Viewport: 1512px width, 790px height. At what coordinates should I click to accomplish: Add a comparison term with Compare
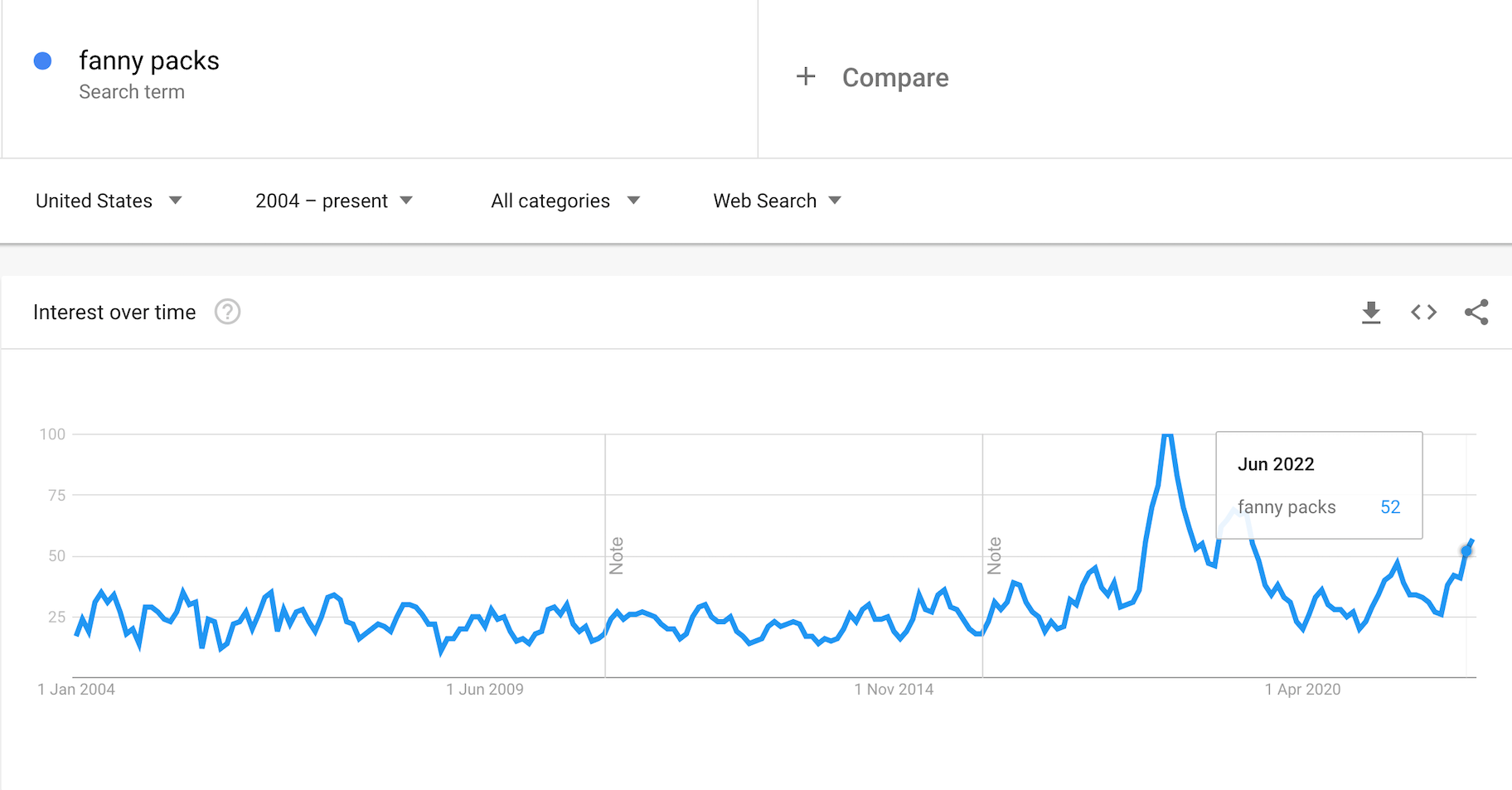pyautogui.click(x=895, y=78)
